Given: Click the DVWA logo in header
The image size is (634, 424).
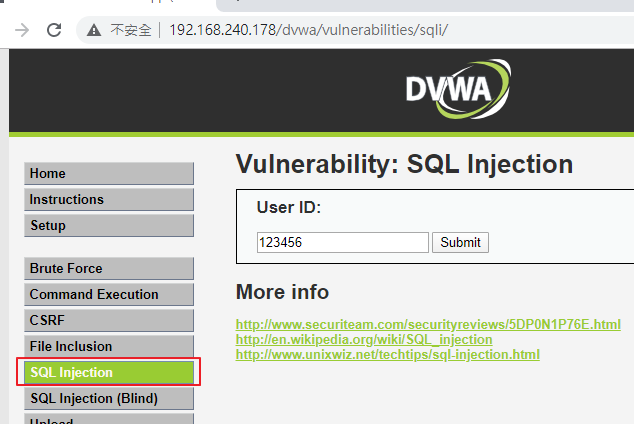Looking at the screenshot, I should 458,89.
